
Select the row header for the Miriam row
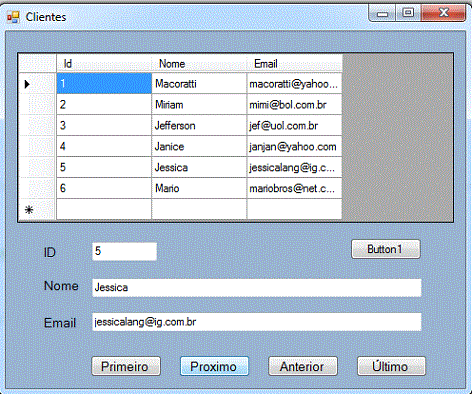click(37, 104)
